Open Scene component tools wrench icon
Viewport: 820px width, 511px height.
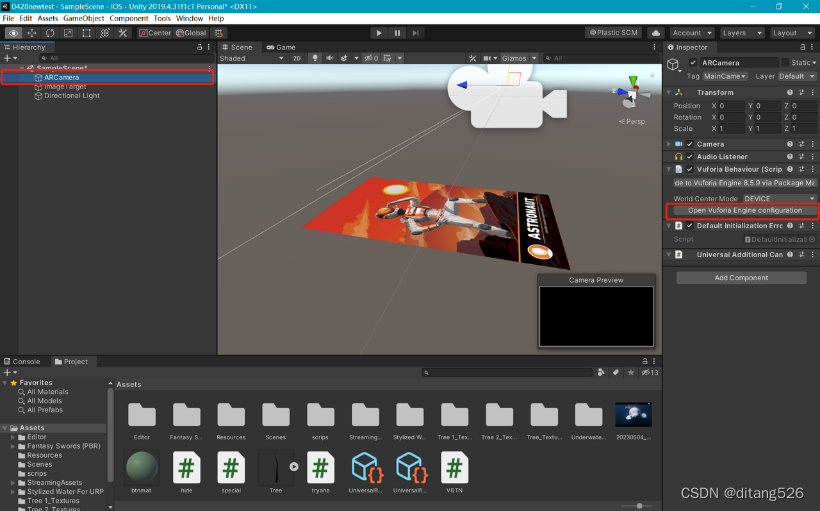pyautogui.click(x=473, y=58)
